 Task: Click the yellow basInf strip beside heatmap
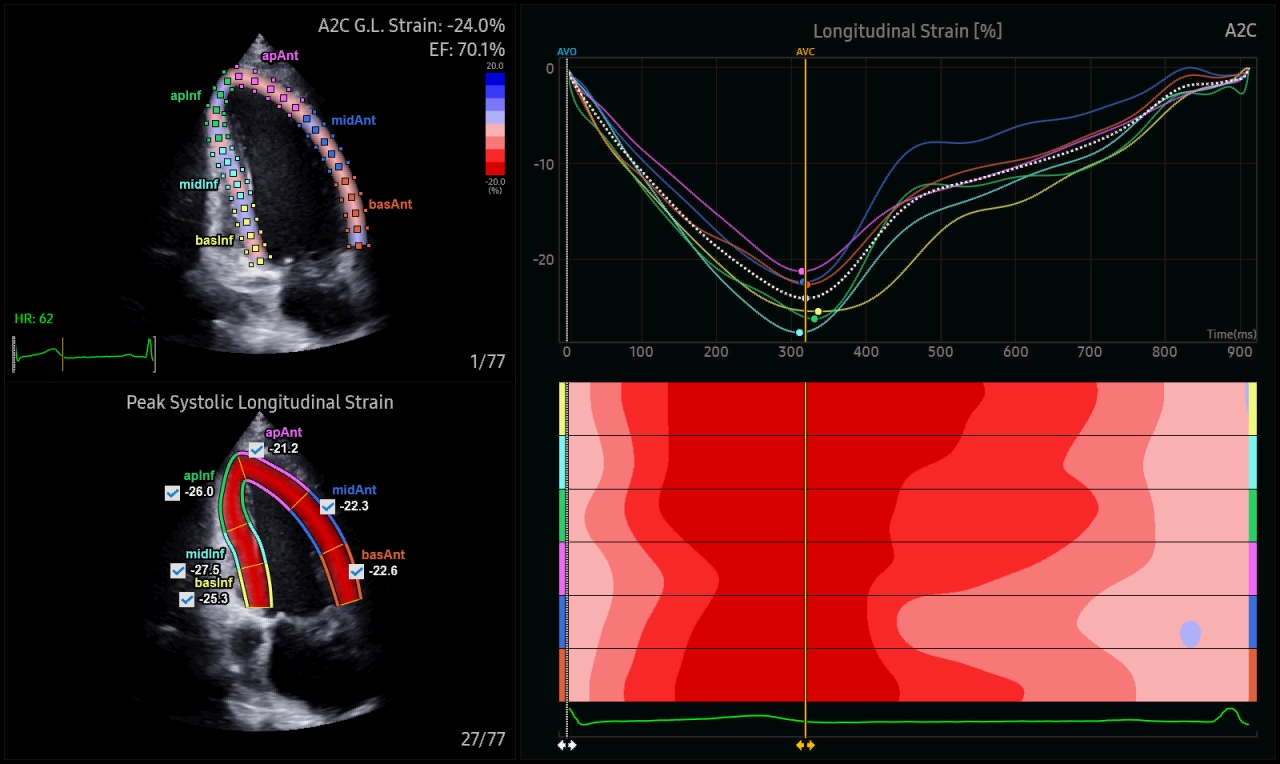563,409
